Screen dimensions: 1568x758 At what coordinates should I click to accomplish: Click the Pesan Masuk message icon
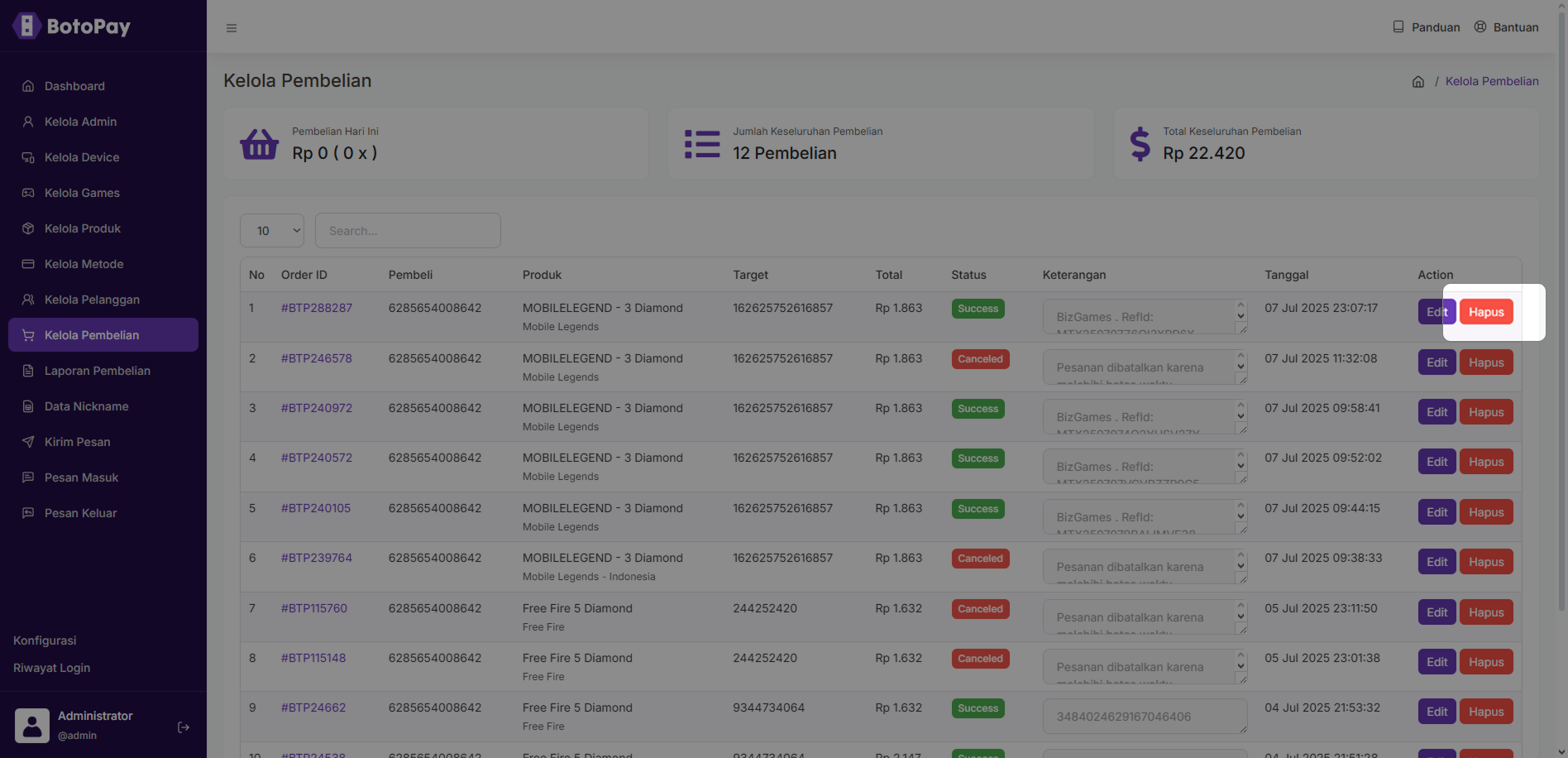click(28, 477)
